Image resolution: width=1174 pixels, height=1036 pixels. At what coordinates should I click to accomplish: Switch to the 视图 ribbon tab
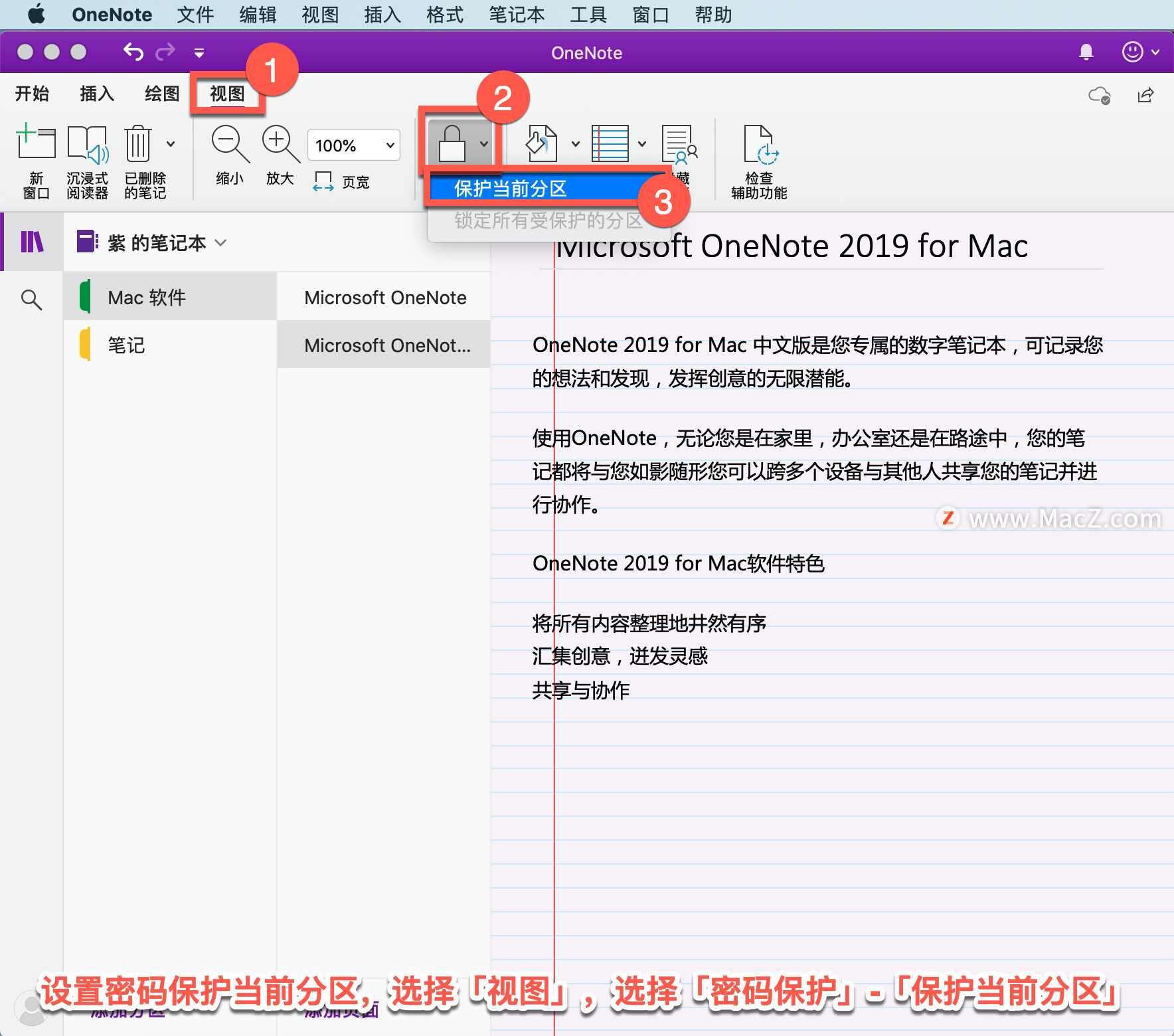pyautogui.click(x=227, y=94)
